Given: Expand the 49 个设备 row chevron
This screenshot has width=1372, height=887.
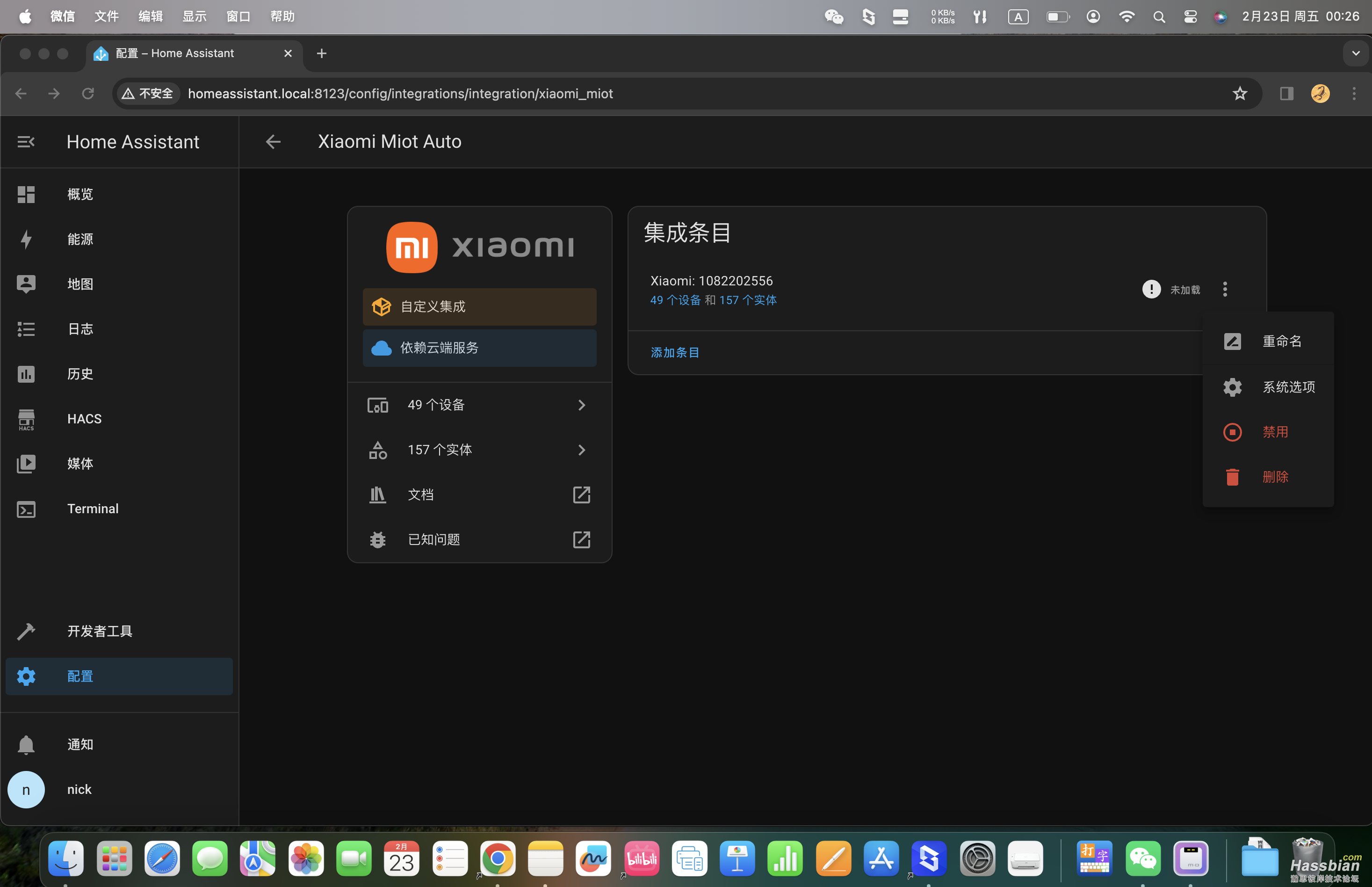Looking at the screenshot, I should click(x=582, y=405).
